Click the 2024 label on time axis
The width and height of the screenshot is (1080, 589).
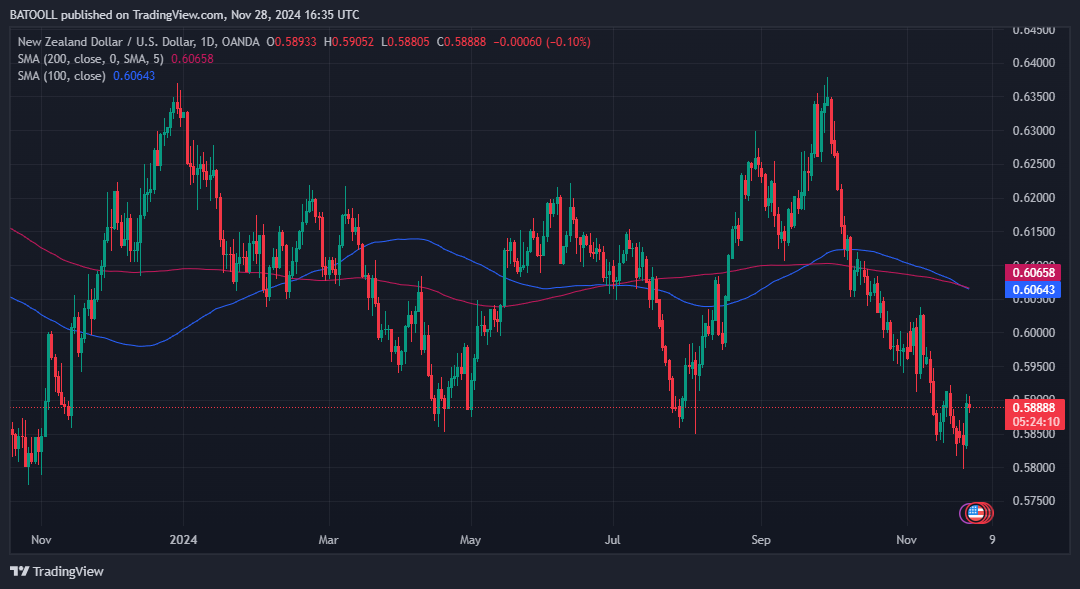[x=183, y=539]
